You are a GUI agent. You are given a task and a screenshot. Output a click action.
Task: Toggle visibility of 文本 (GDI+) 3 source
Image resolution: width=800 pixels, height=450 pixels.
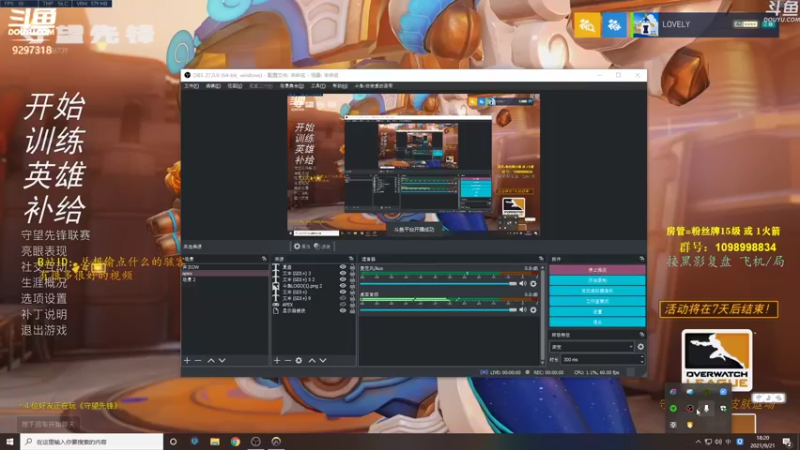click(343, 273)
